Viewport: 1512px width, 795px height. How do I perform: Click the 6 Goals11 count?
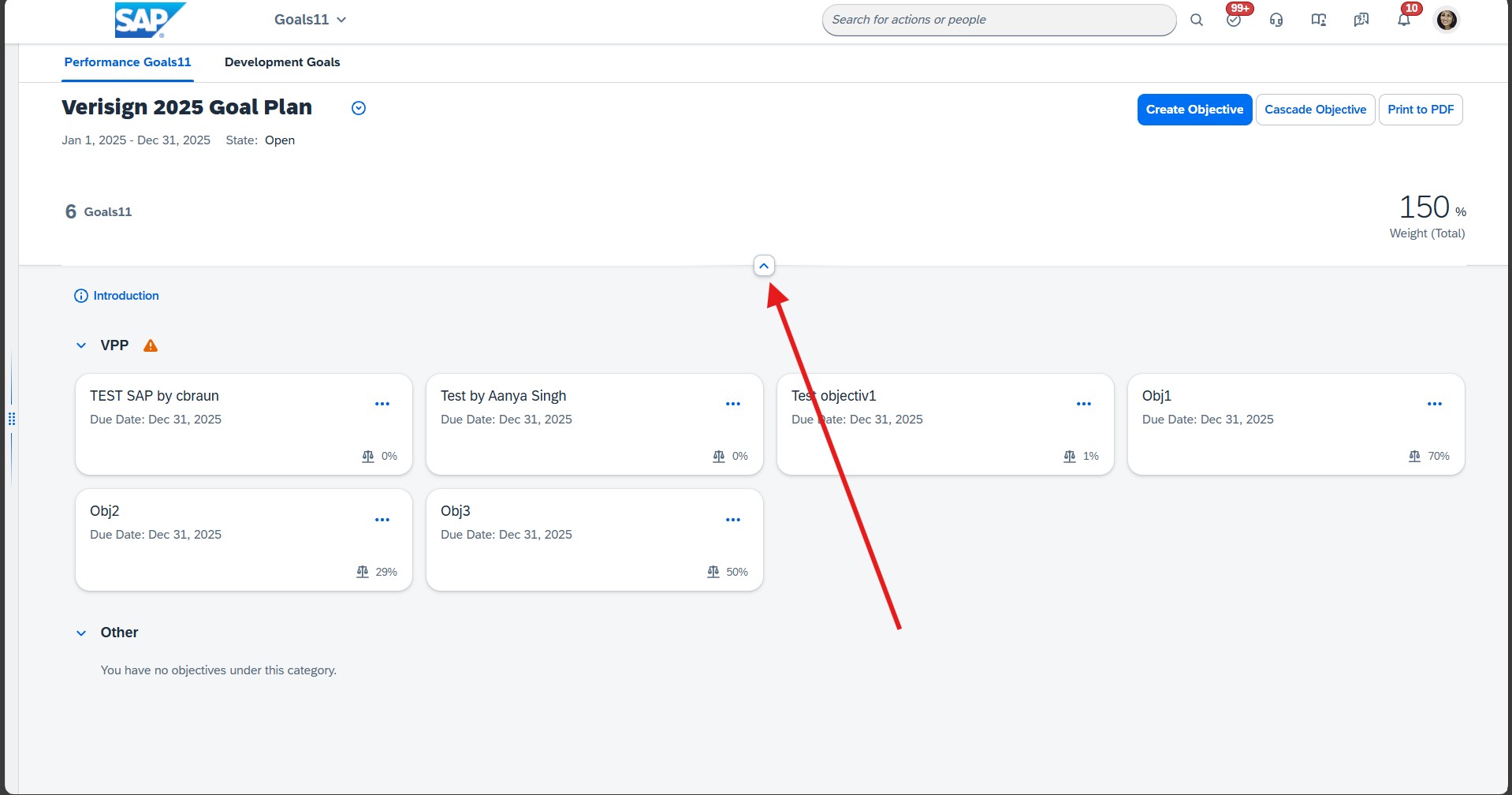coord(99,211)
